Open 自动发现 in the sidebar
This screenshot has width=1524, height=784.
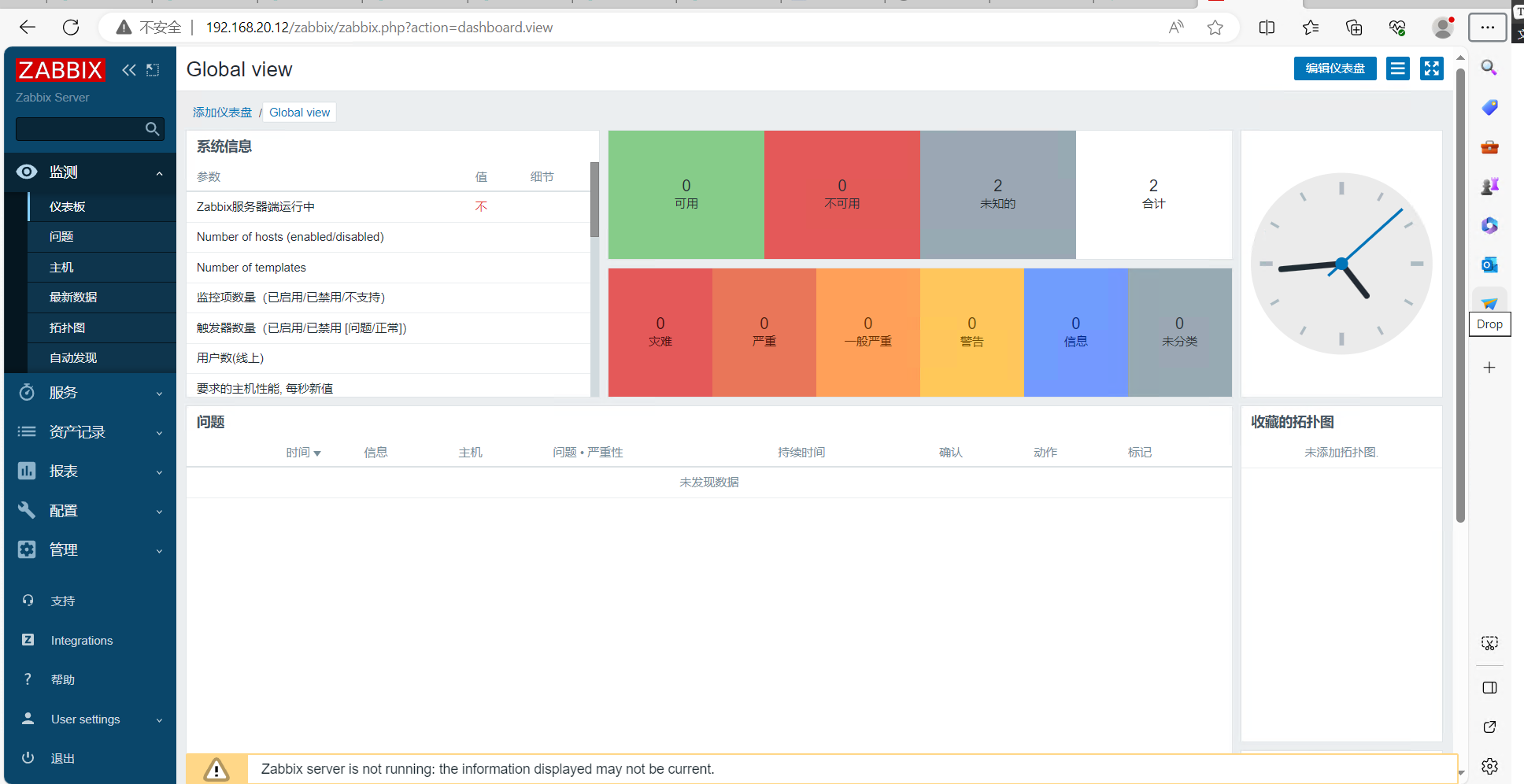[102, 357]
